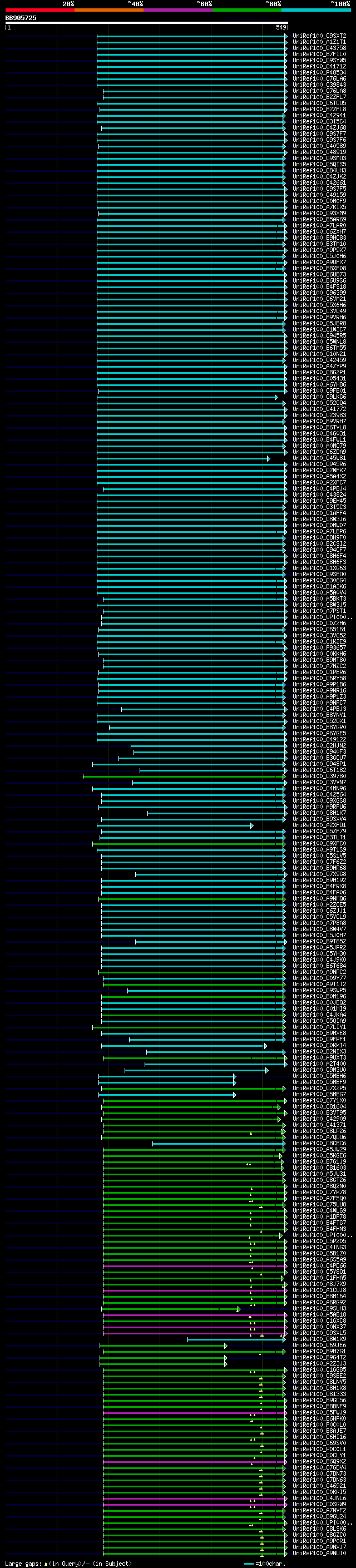The image size is (356, 1568).
Task: Select UniRef100_Q4JKA4 label
Action: tap(319, 1014)
